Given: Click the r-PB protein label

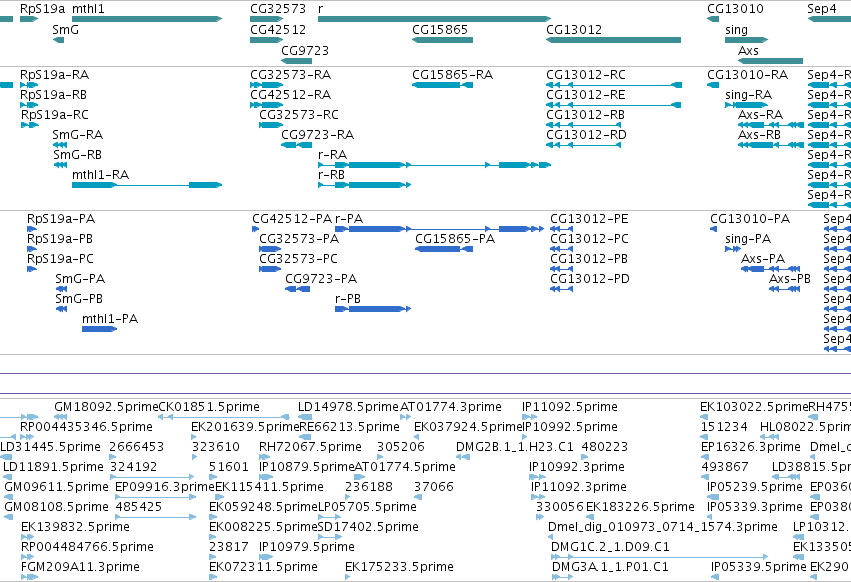Looking at the screenshot, I should coord(347,299).
